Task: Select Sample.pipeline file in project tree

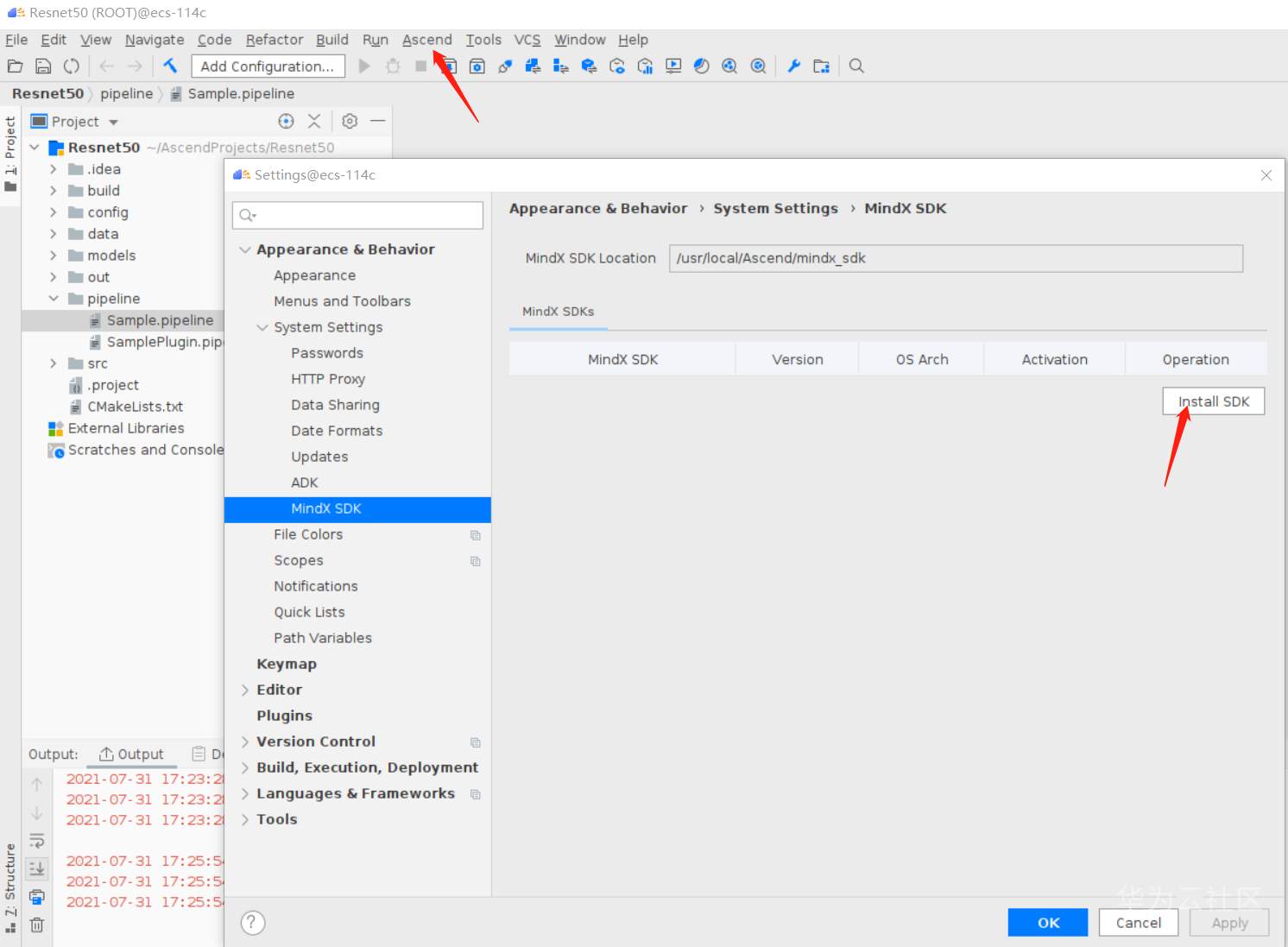Action: 160,320
